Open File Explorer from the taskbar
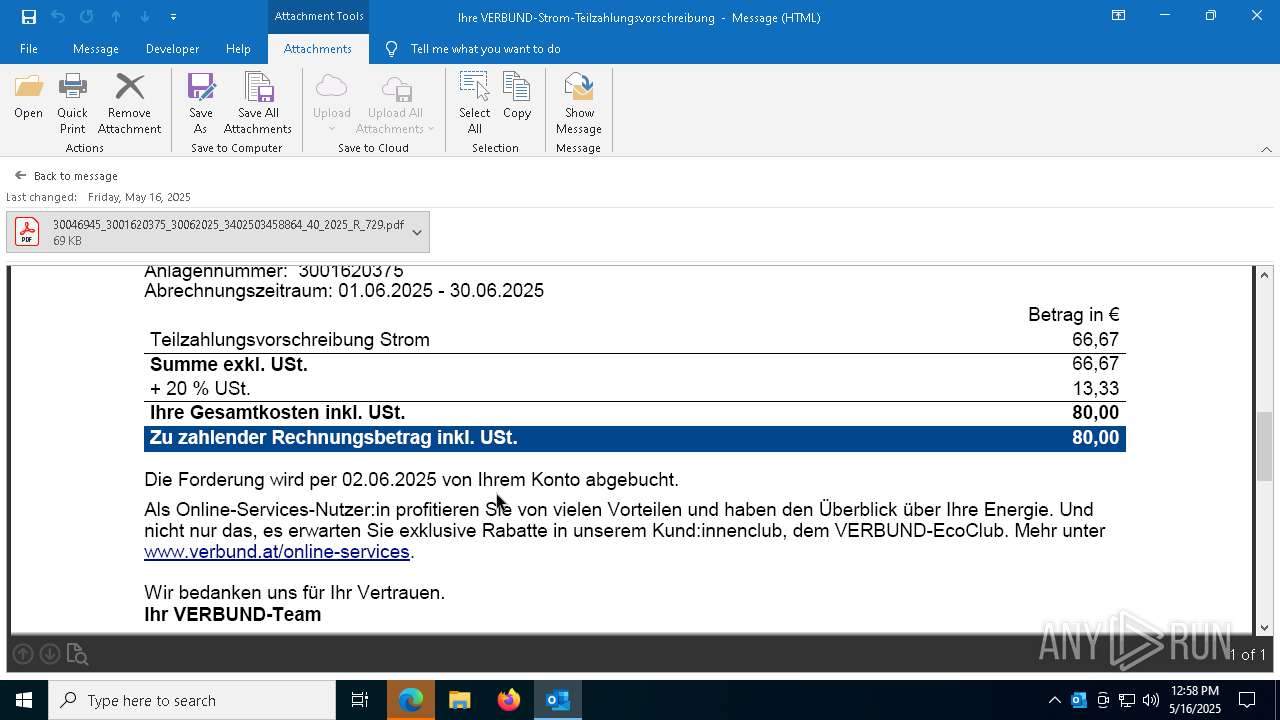 click(459, 700)
